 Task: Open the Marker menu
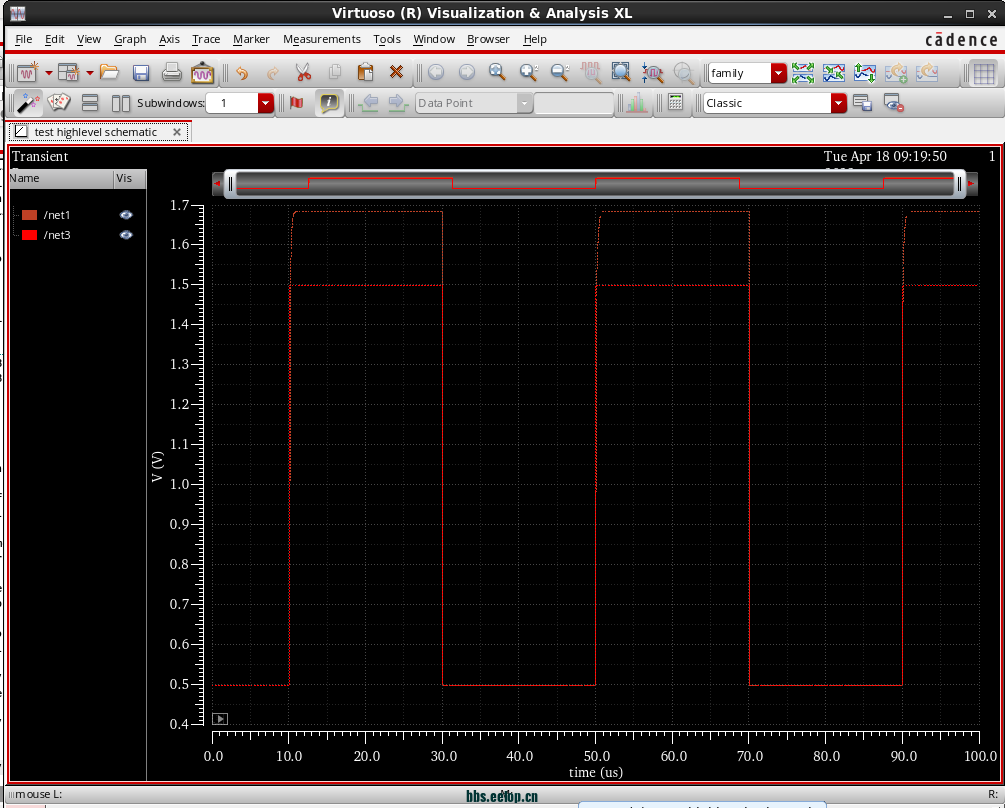[x=251, y=39]
